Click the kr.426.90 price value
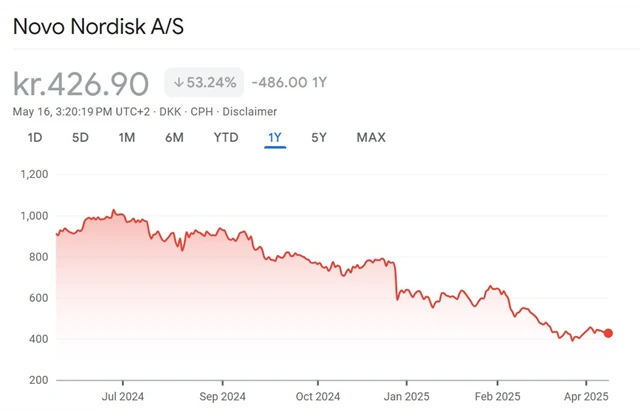Screen dimensions: 640x420 81,84
